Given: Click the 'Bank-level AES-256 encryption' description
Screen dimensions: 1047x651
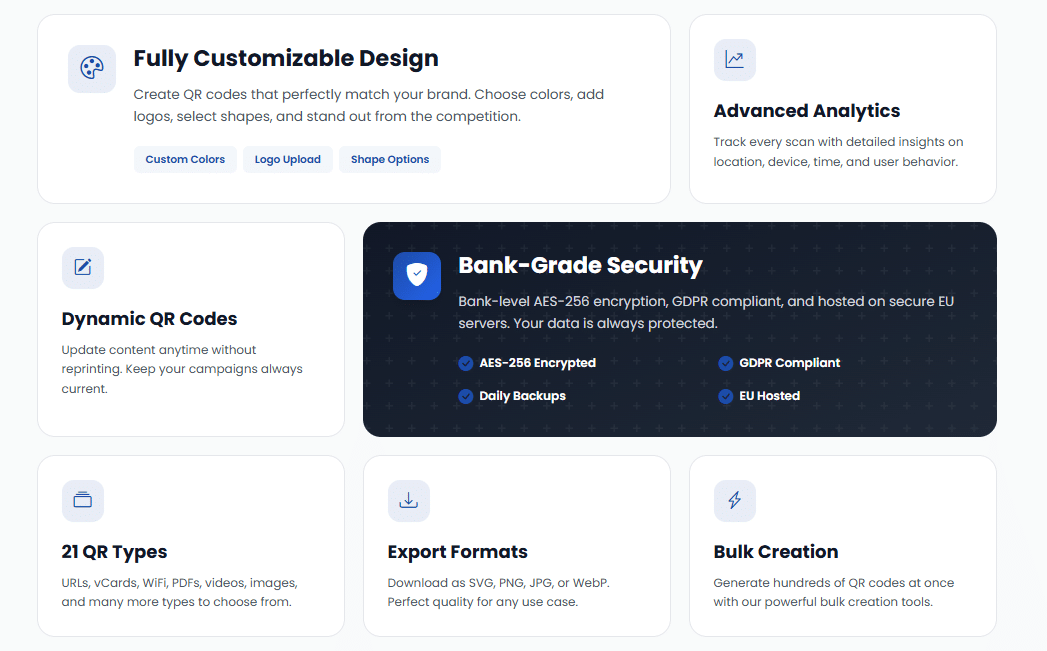Looking at the screenshot, I should click(706, 312).
